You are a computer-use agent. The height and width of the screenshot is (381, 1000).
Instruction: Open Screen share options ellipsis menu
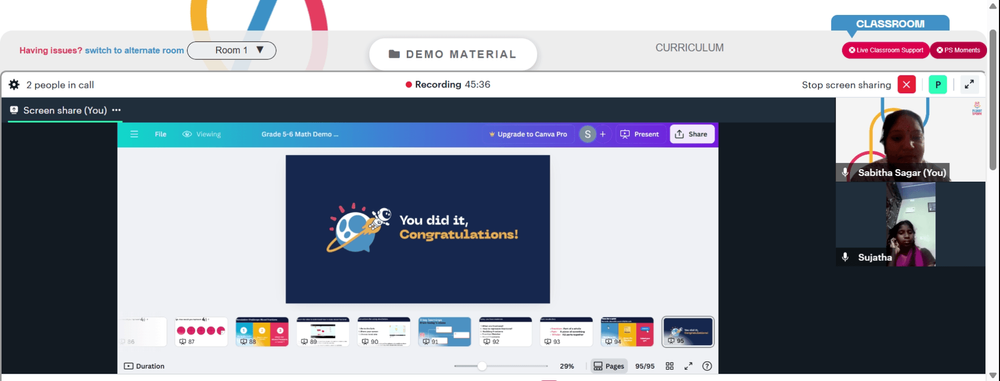click(x=116, y=110)
